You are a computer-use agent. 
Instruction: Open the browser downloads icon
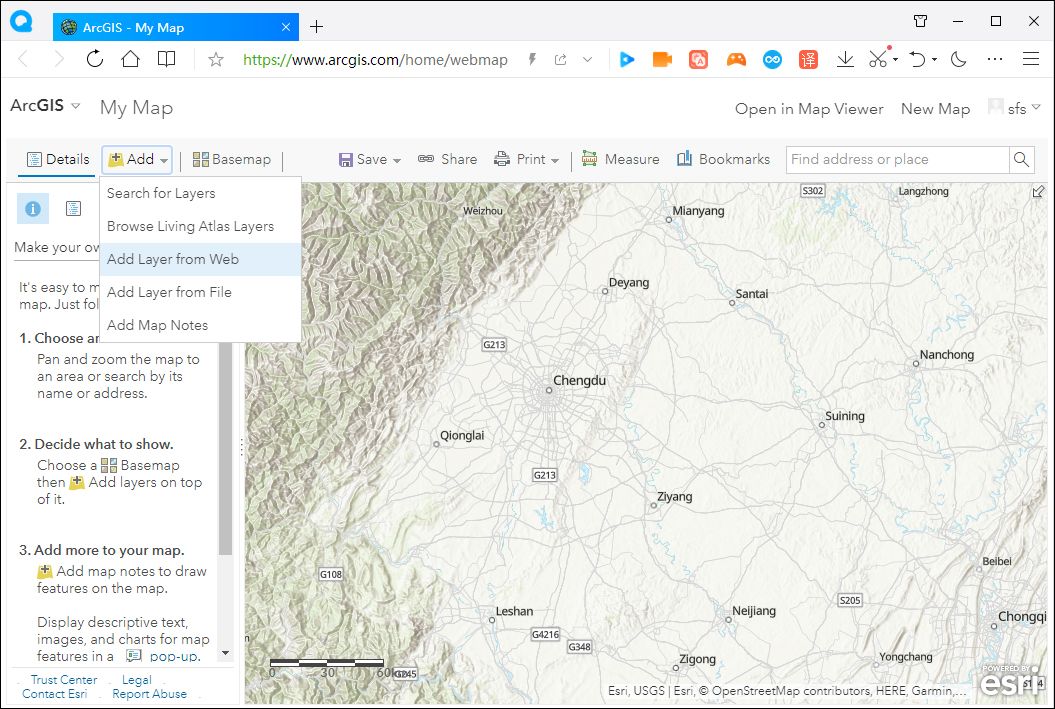(x=845, y=60)
